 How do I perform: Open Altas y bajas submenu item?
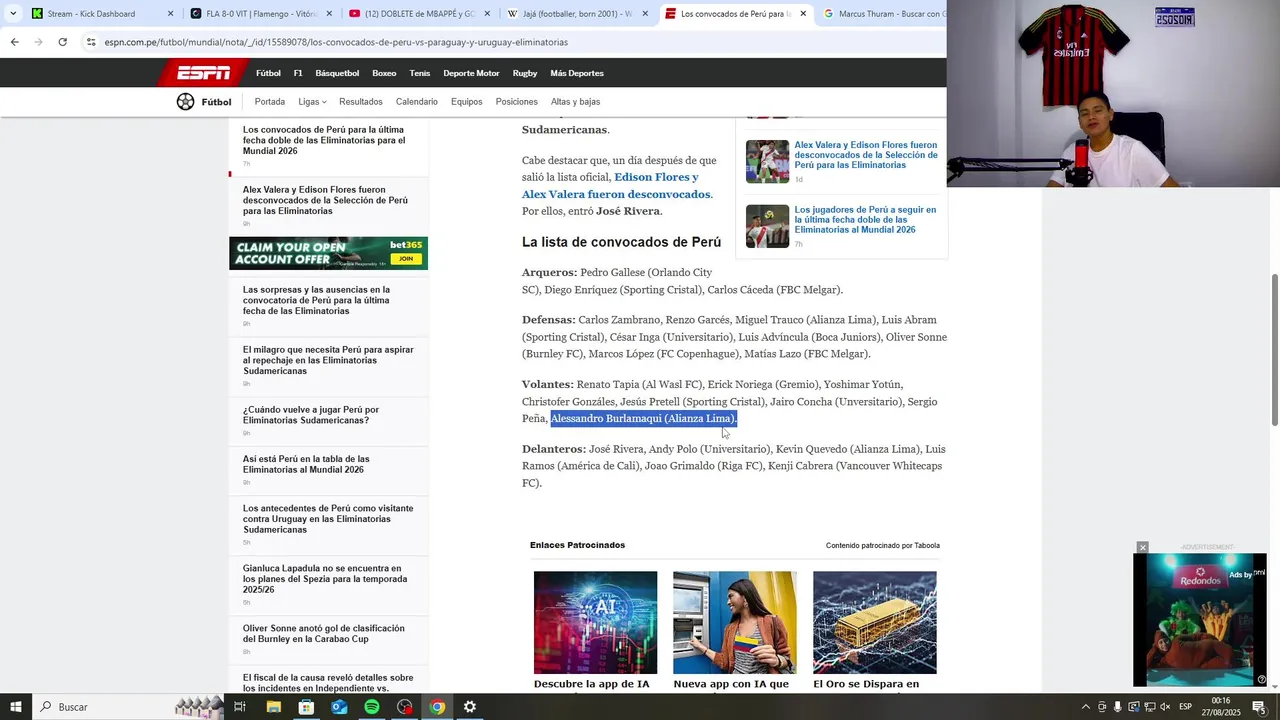tap(576, 102)
